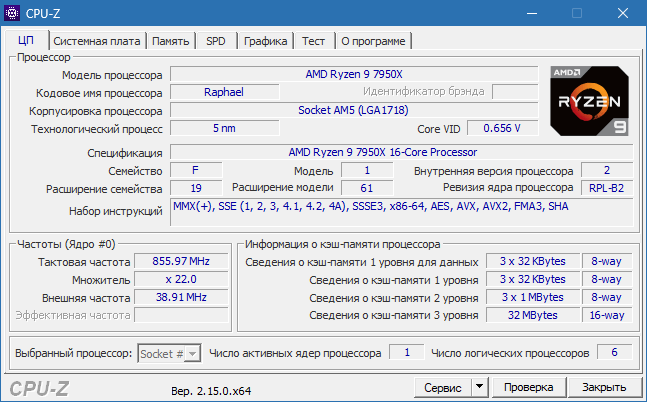This screenshot has height=402, width=647.
Task: Click the code name value Raphael
Action: click(x=224, y=92)
